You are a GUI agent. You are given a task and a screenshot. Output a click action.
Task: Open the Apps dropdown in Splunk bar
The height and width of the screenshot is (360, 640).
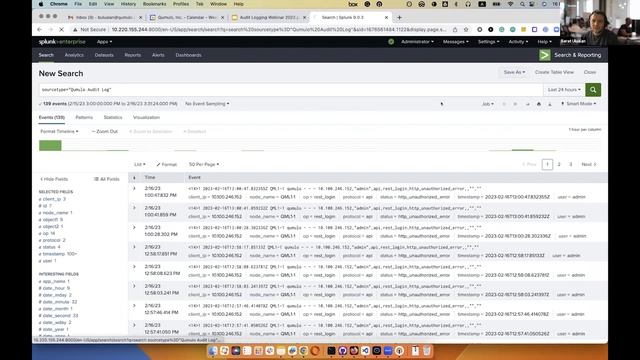pyautogui.click(x=104, y=42)
